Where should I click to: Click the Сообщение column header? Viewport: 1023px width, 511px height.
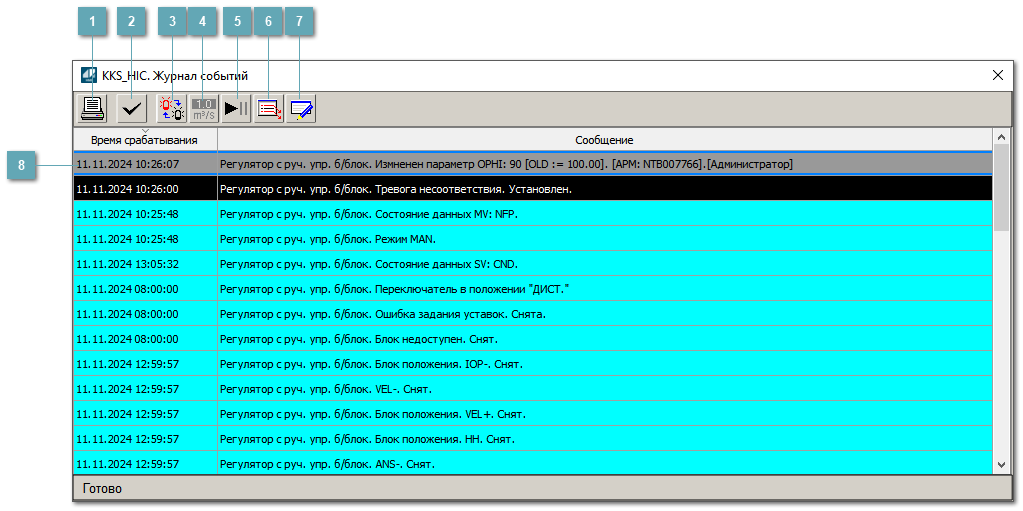pyautogui.click(x=603, y=140)
